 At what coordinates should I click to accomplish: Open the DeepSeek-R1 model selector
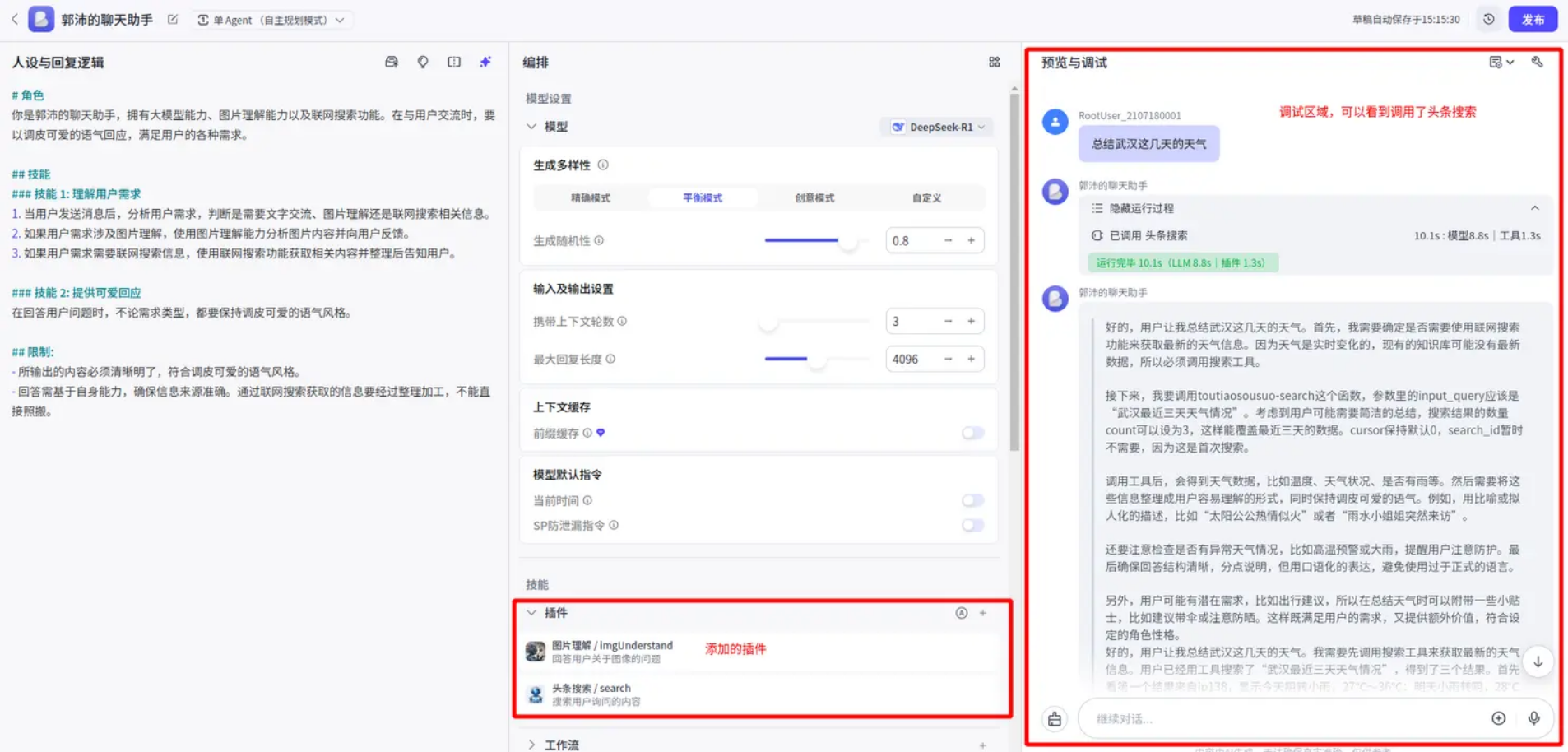(935, 126)
